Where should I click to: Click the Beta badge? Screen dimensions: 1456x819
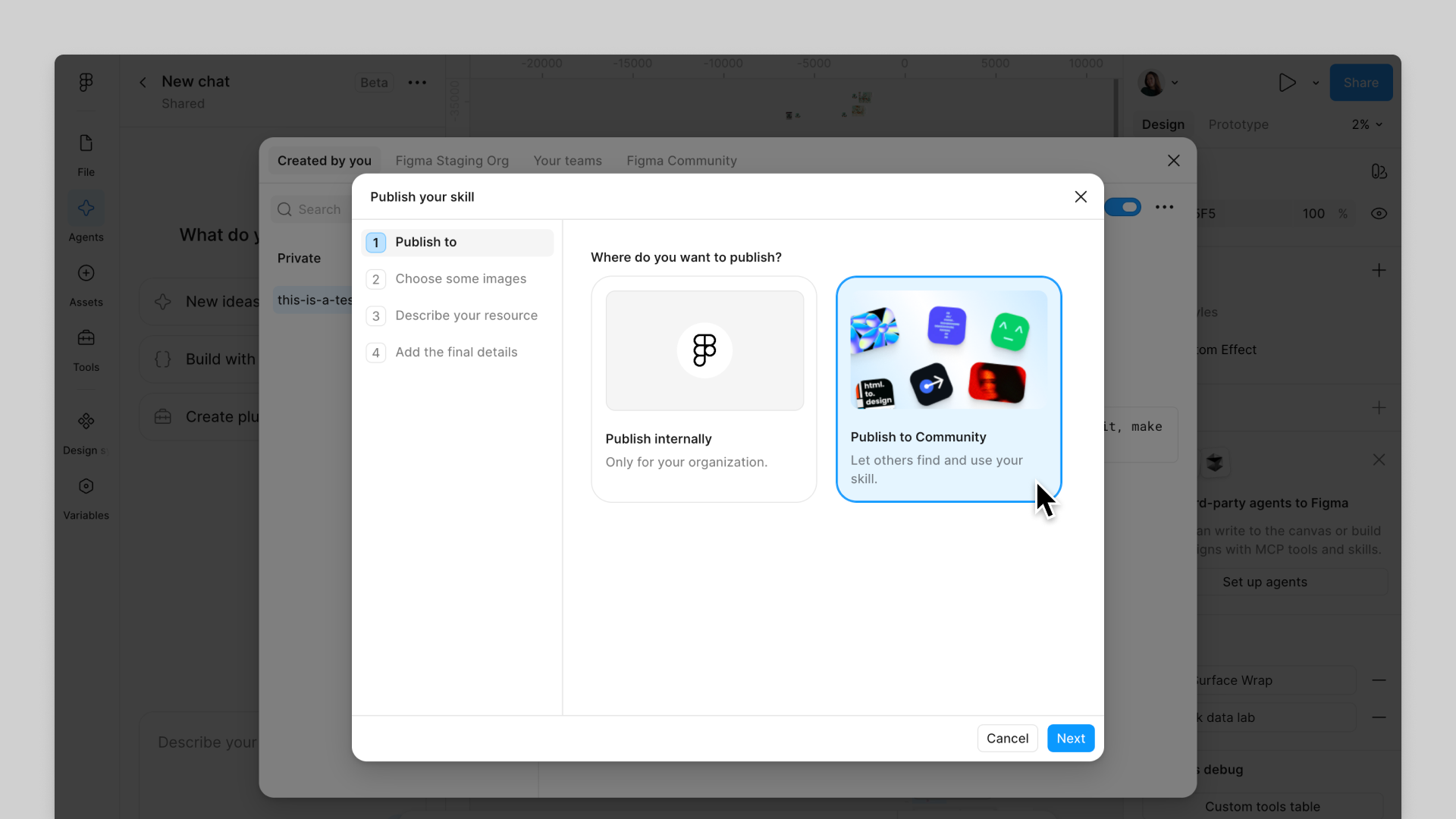tap(374, 83)
